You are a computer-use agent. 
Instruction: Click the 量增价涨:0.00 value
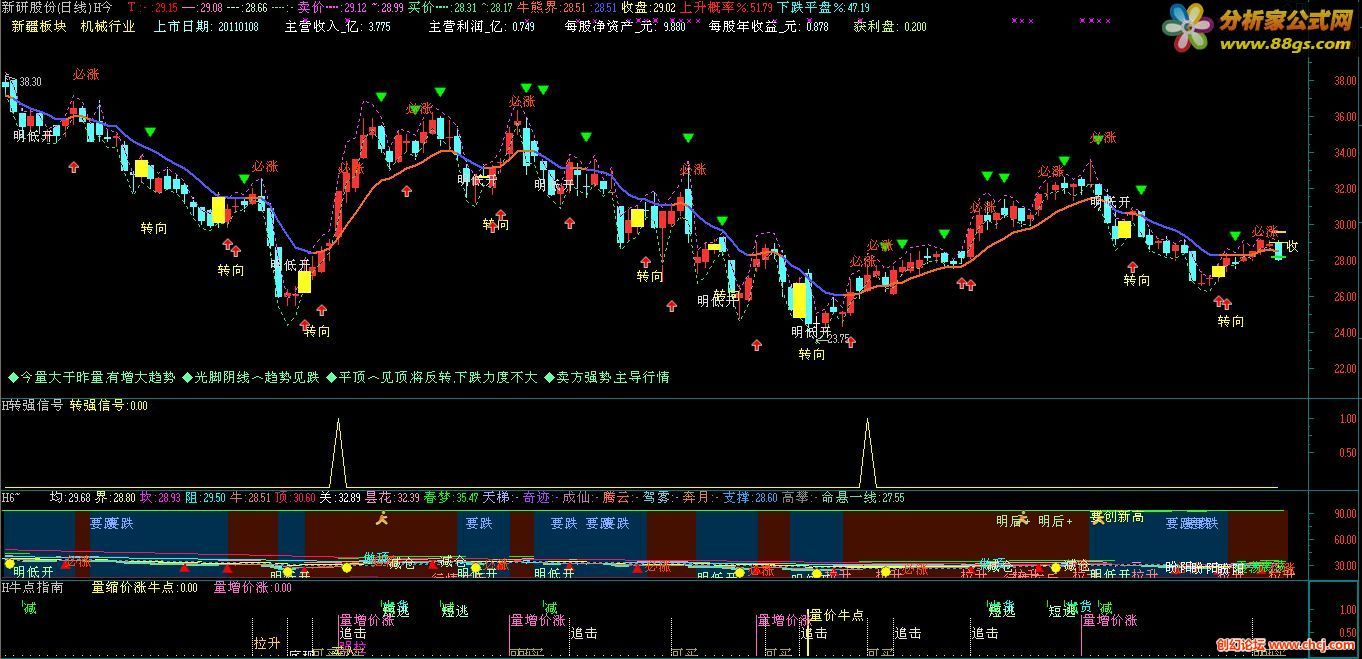click(x=253, y=588)
